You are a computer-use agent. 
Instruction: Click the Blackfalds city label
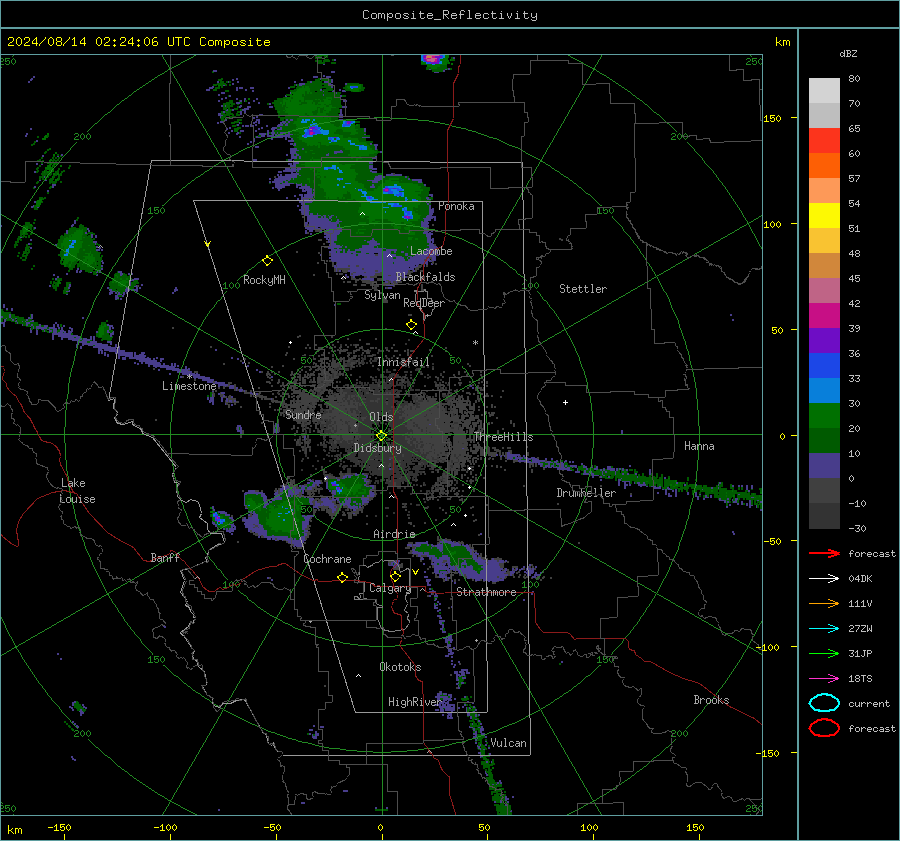pyautogui.click(x=425, y=277)
